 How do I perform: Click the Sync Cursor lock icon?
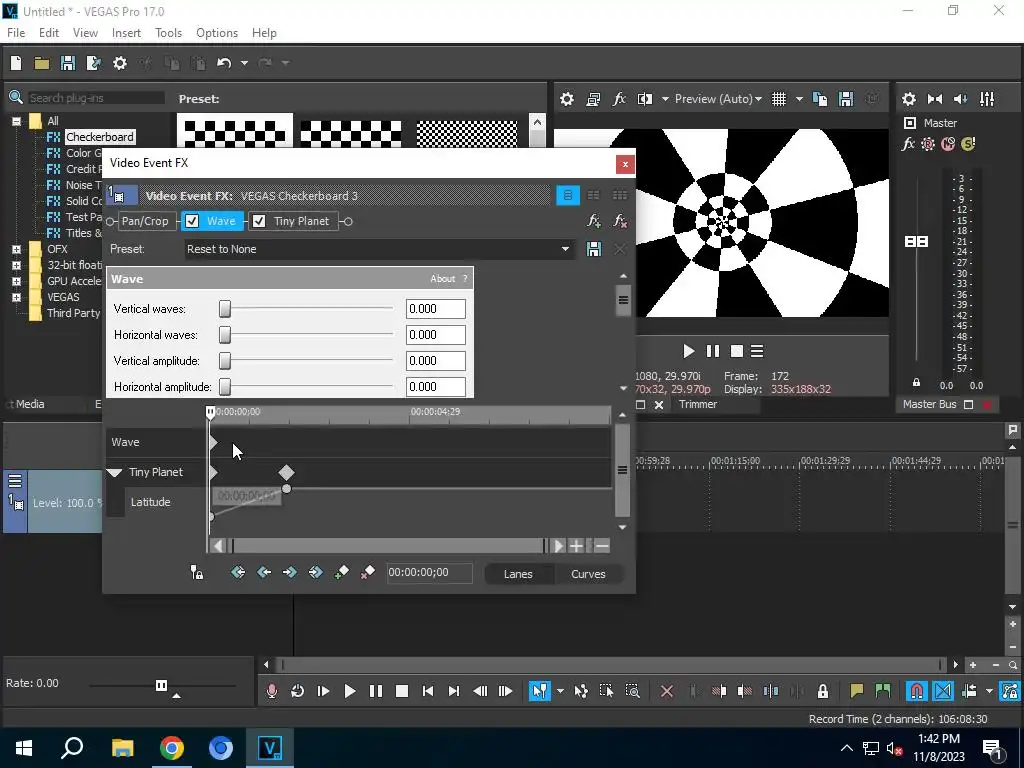(197, 573)
